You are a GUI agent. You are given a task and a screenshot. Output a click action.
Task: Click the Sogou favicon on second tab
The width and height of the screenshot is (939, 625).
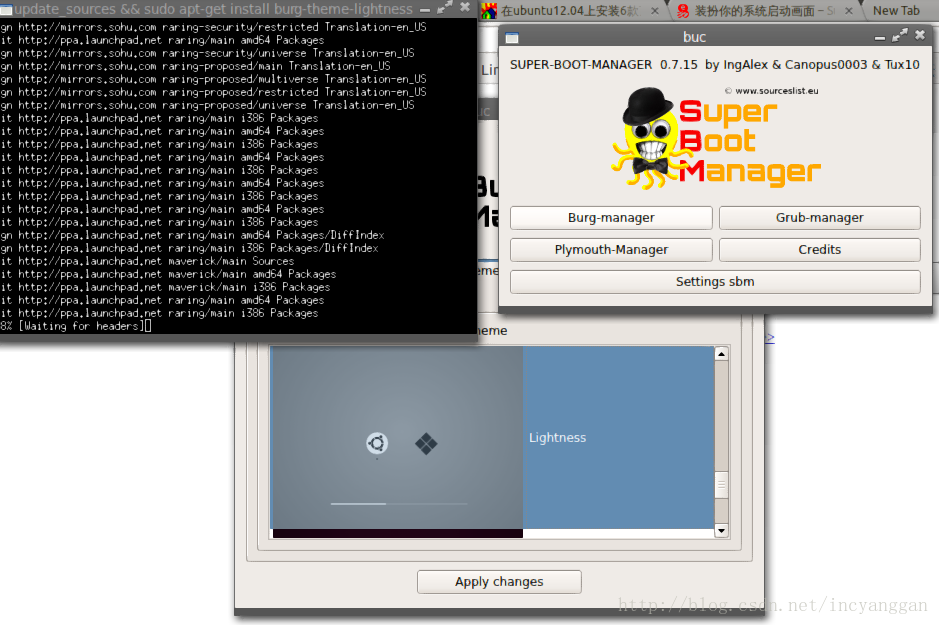[683, 11]
